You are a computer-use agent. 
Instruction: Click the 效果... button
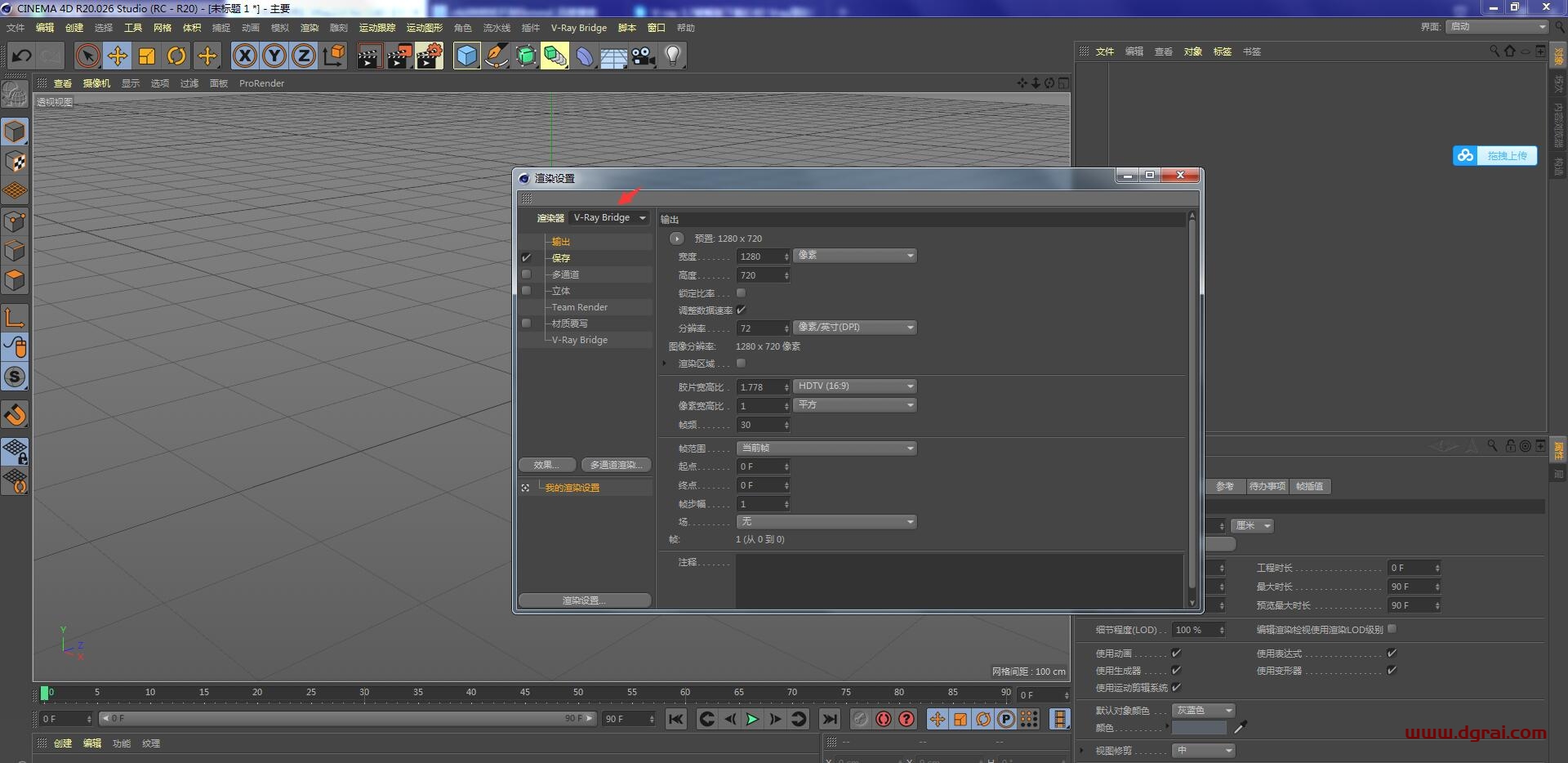click(x=546, y=464)
